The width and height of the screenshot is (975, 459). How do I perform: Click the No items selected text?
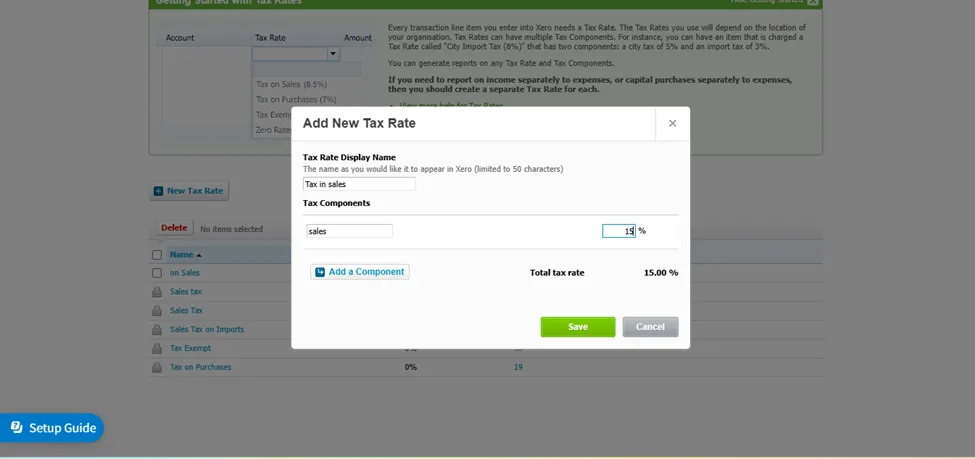[231, 229]
